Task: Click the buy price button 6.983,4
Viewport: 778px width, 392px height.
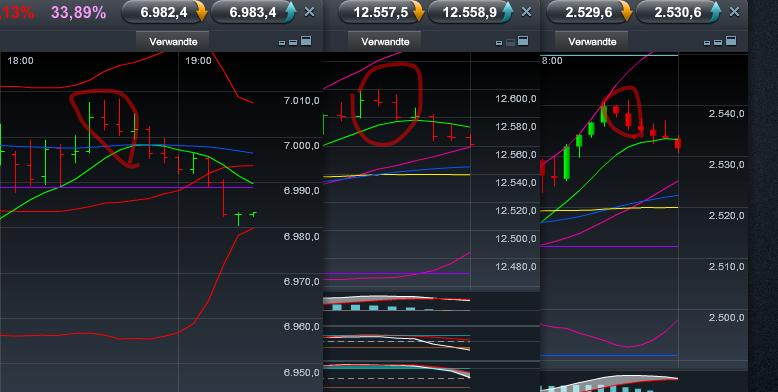Action: click(254, 12)
